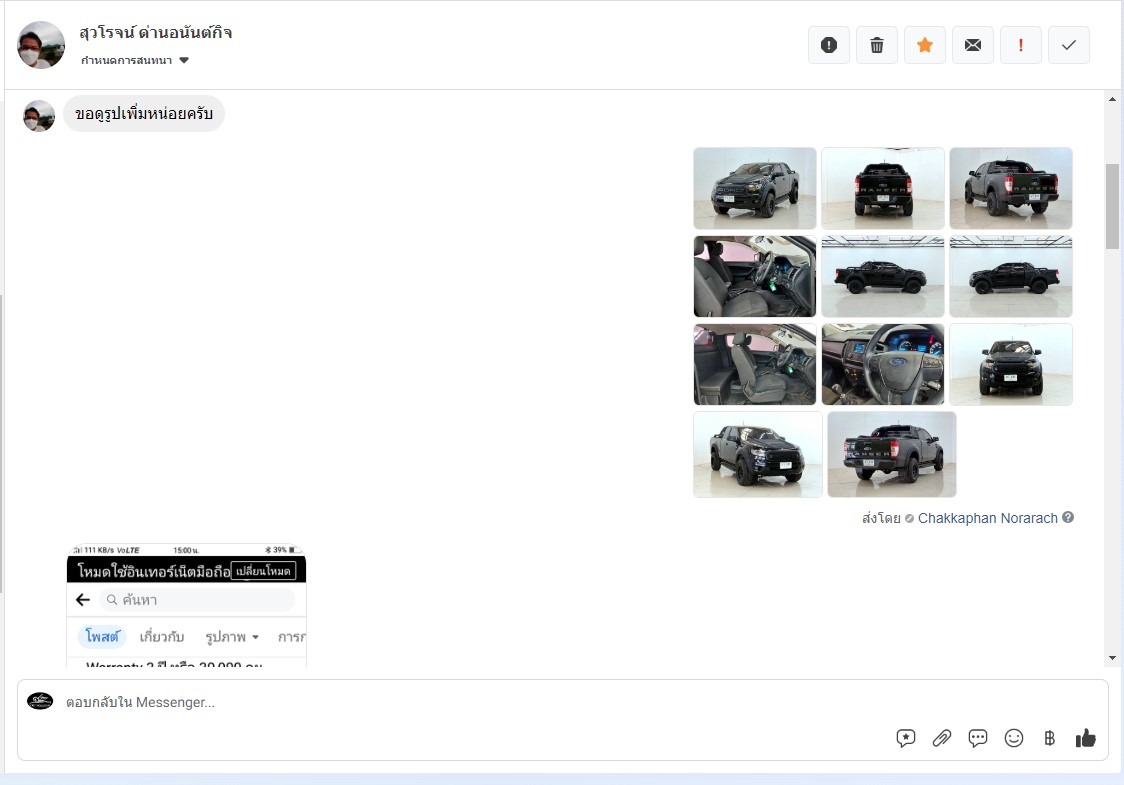Select message bubble ขอดูรูปเพิ่มหน่อยครับ
This screenshot has width=1124, height=785.
(144, 113)
